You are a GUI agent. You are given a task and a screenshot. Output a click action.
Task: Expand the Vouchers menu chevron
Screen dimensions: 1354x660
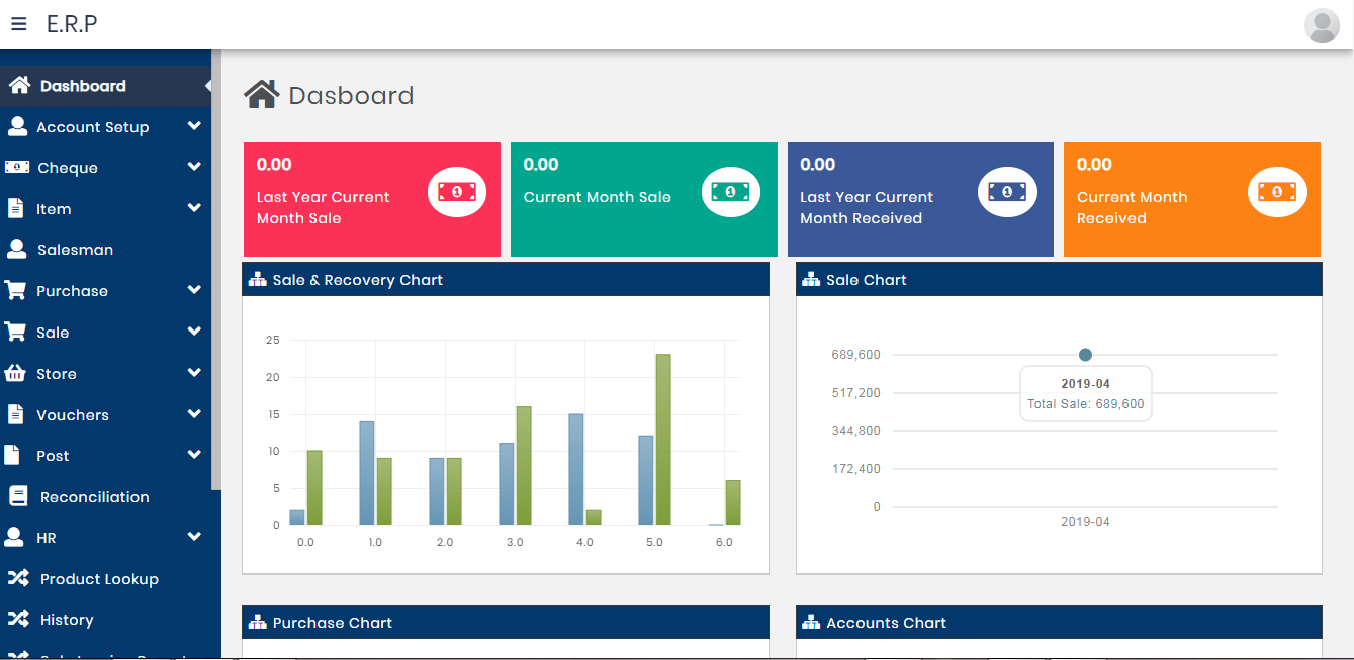[x=194, y=414]
